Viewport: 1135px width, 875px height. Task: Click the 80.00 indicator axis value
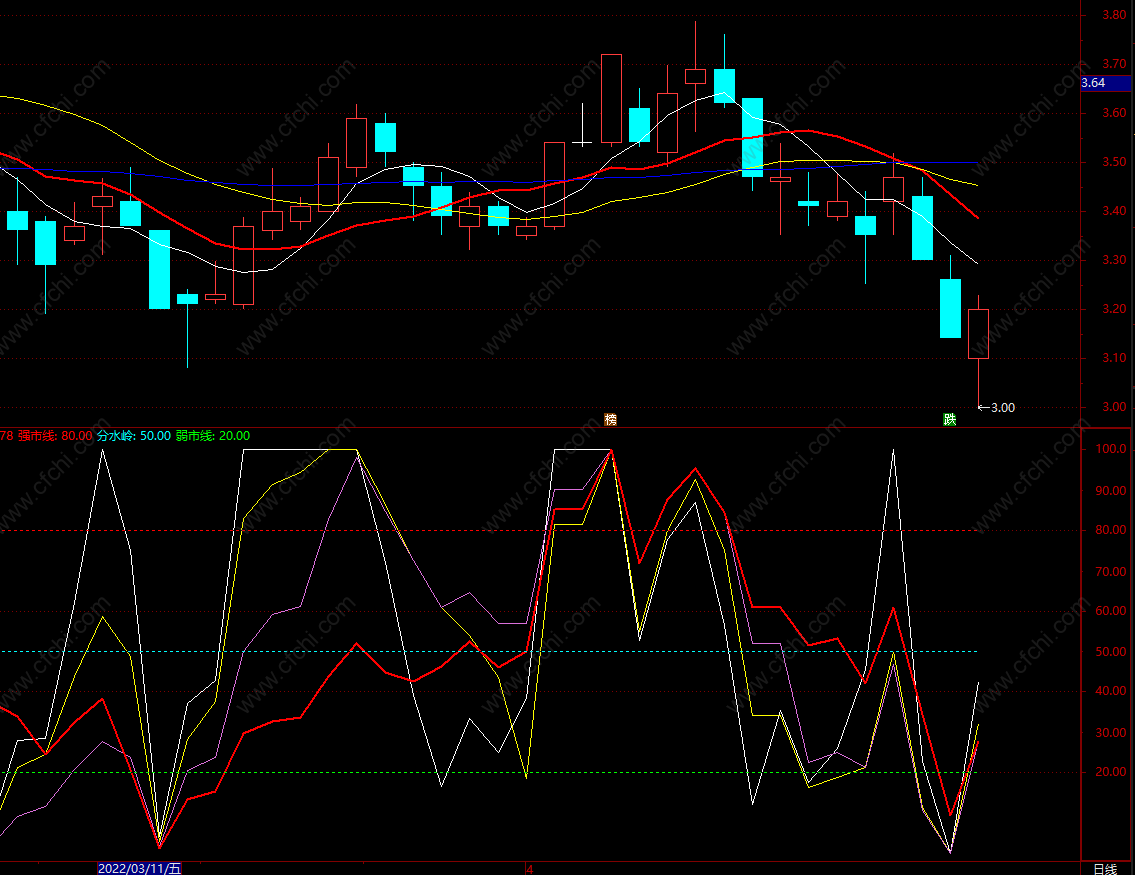tap(1111, 530)
